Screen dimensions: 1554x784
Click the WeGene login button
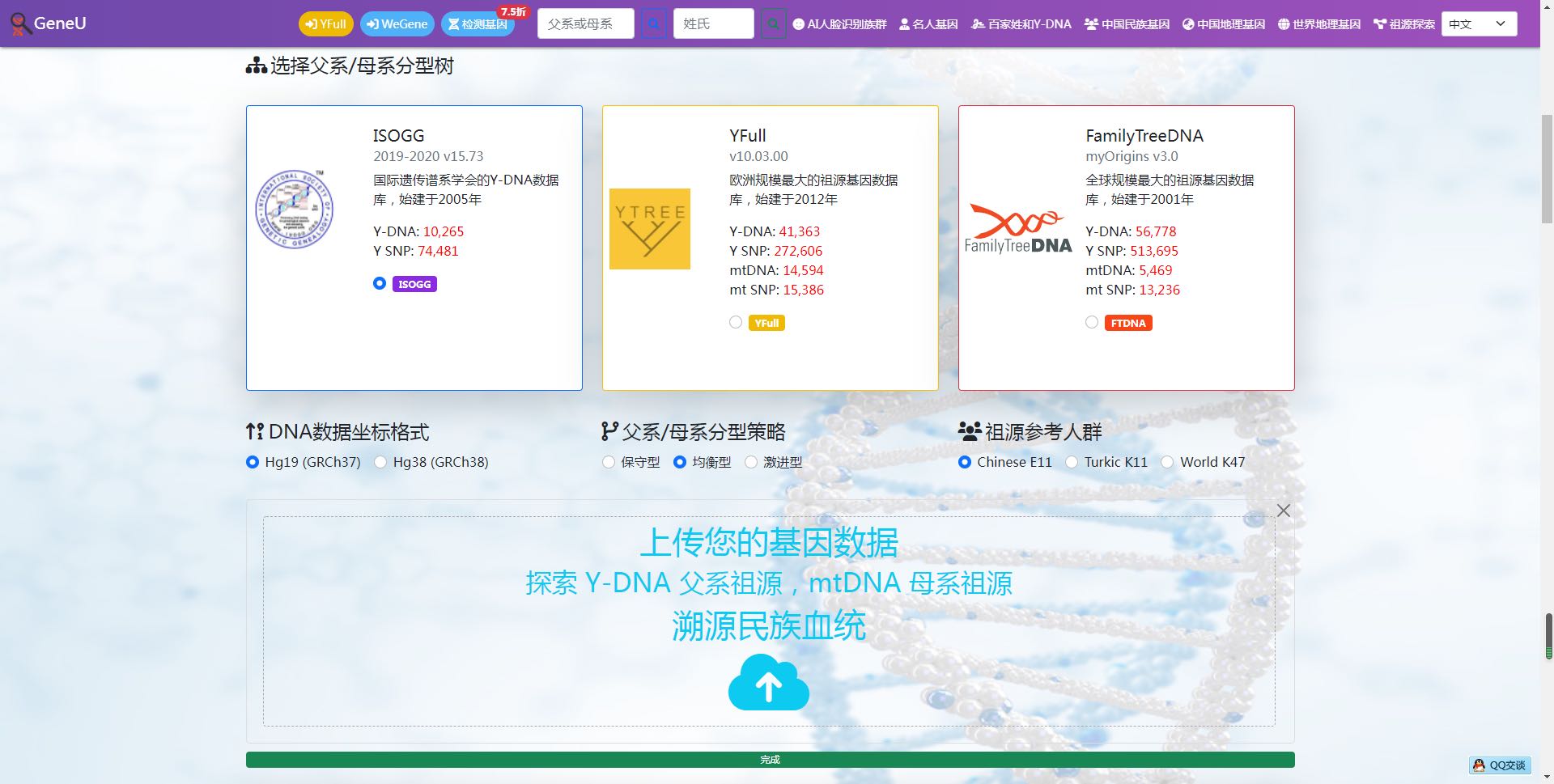397,24
